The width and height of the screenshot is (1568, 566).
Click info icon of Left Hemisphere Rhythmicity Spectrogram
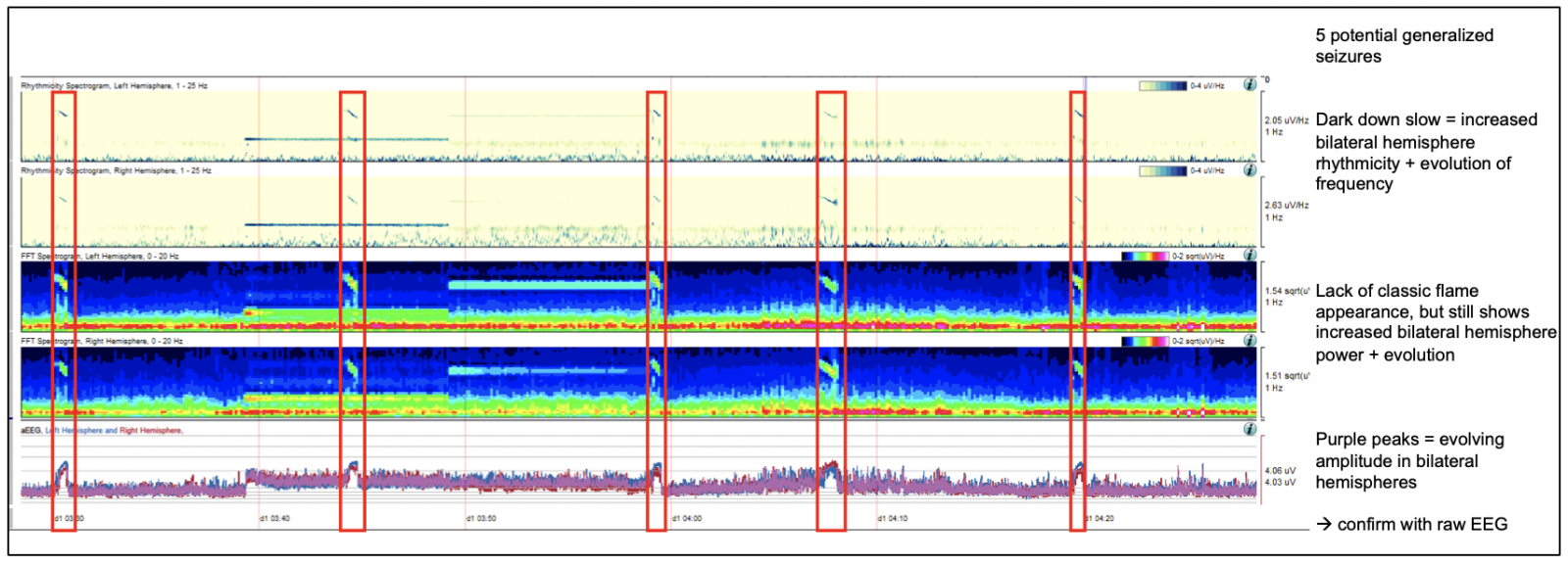click(1249, 85)
